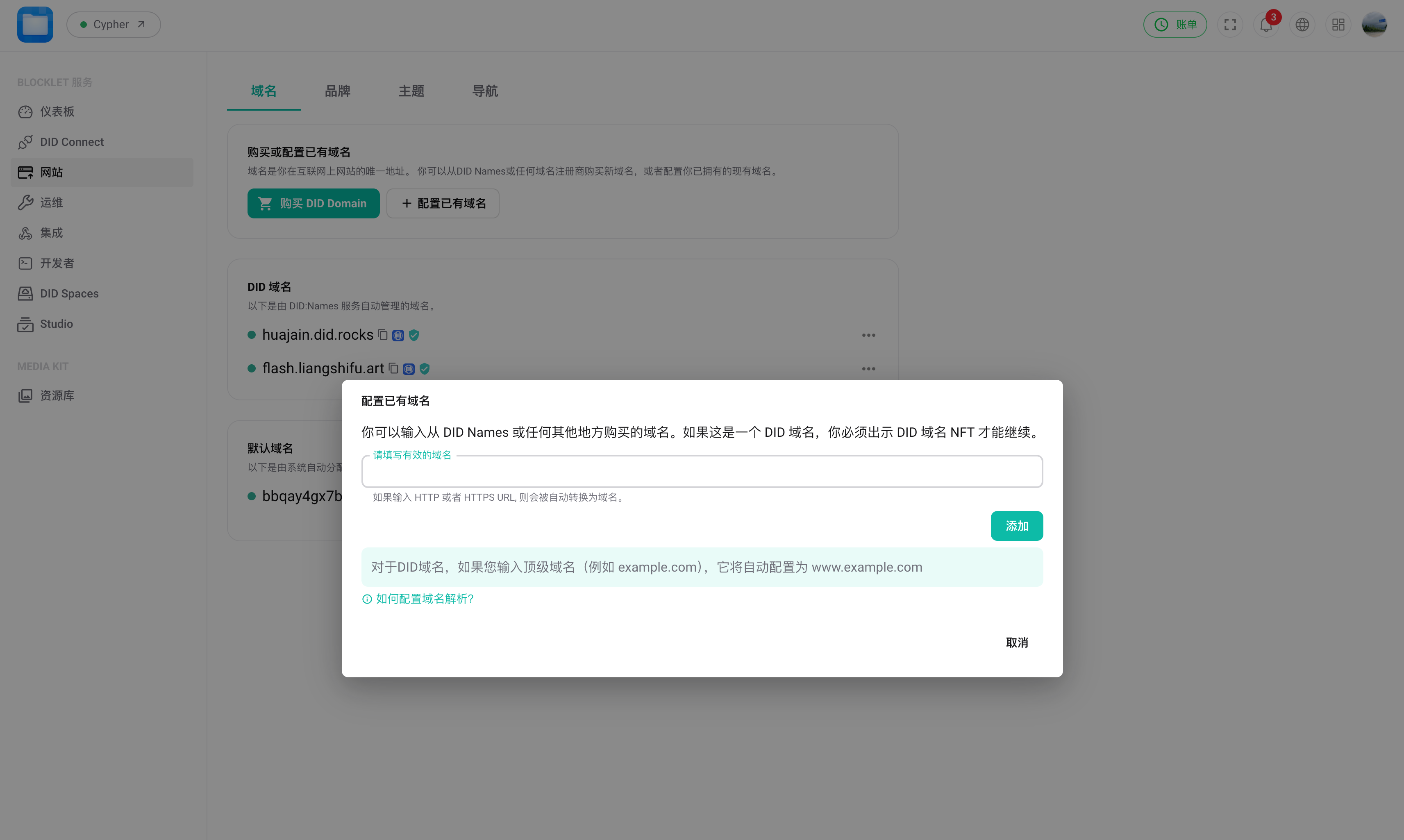
Task: Switch to the 品牌 tab
Action: tap(337, 91)
